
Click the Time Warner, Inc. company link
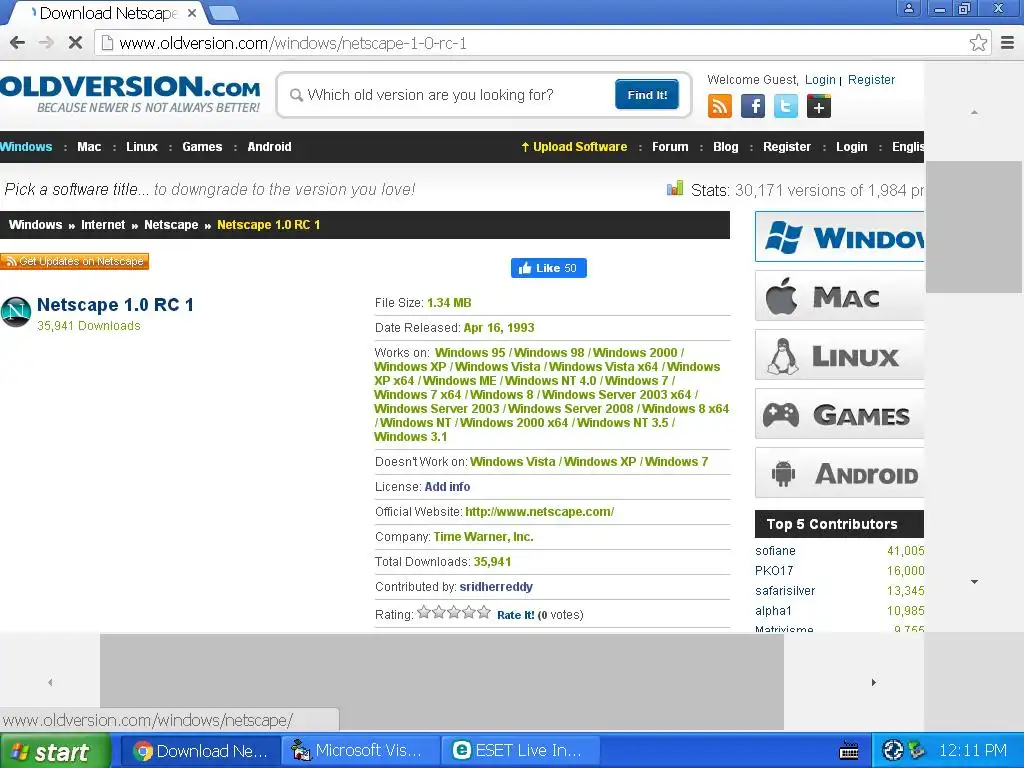[x=483, y=537]
